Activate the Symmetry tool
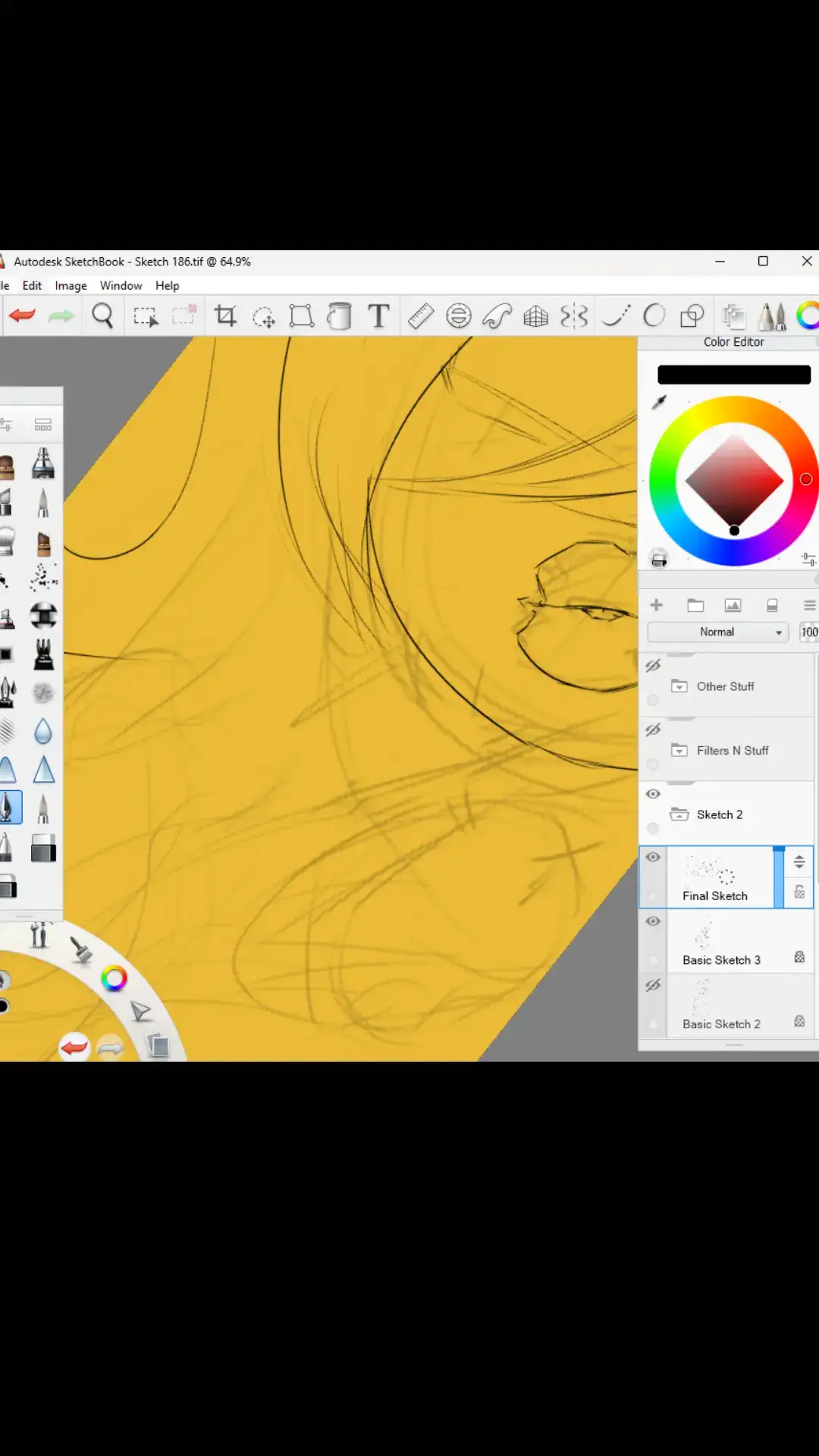The width and height of the screenshot is (819, 1456). click(574, 315)
